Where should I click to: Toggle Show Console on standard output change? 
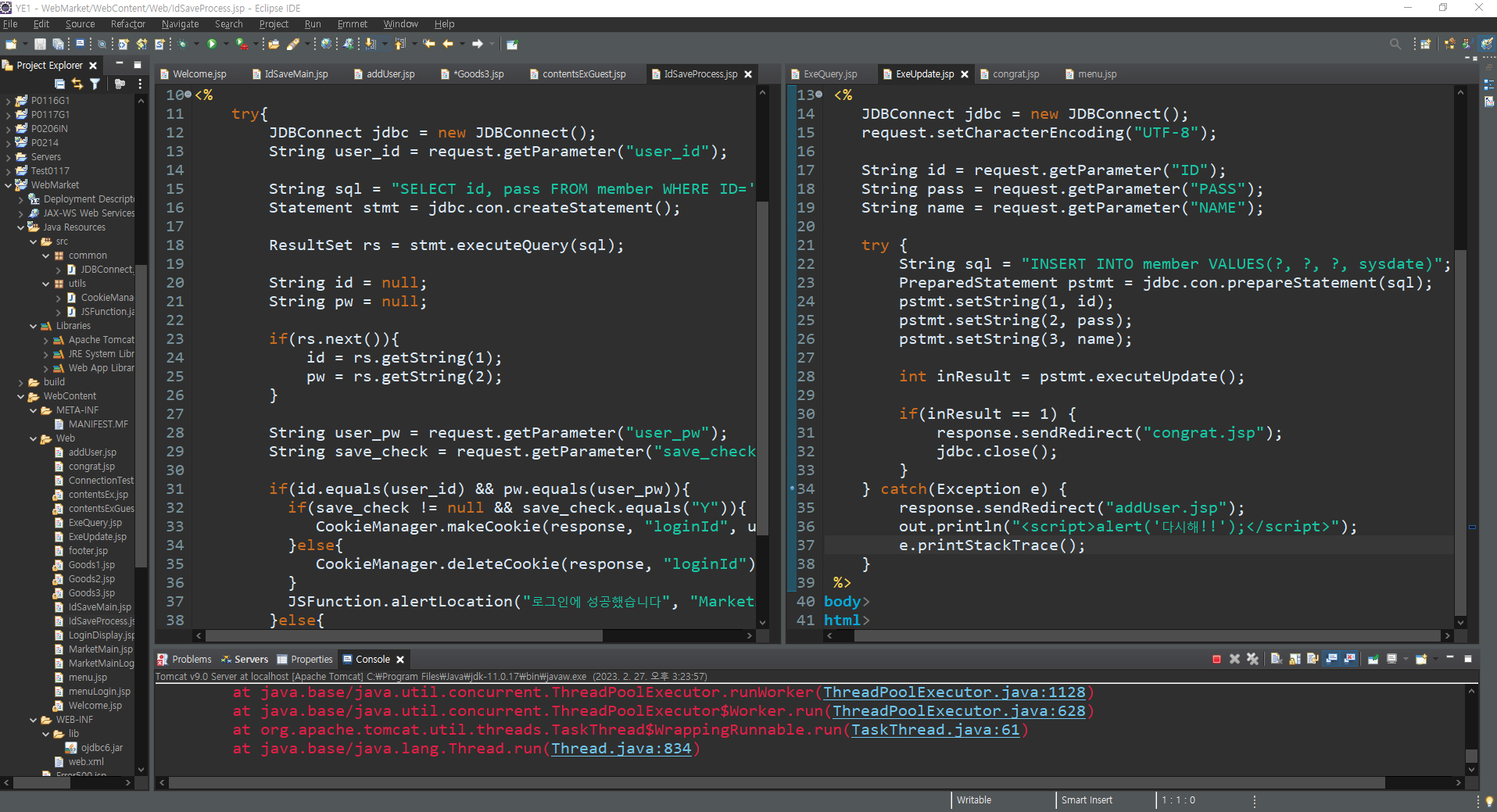[x=1331, y=660]
